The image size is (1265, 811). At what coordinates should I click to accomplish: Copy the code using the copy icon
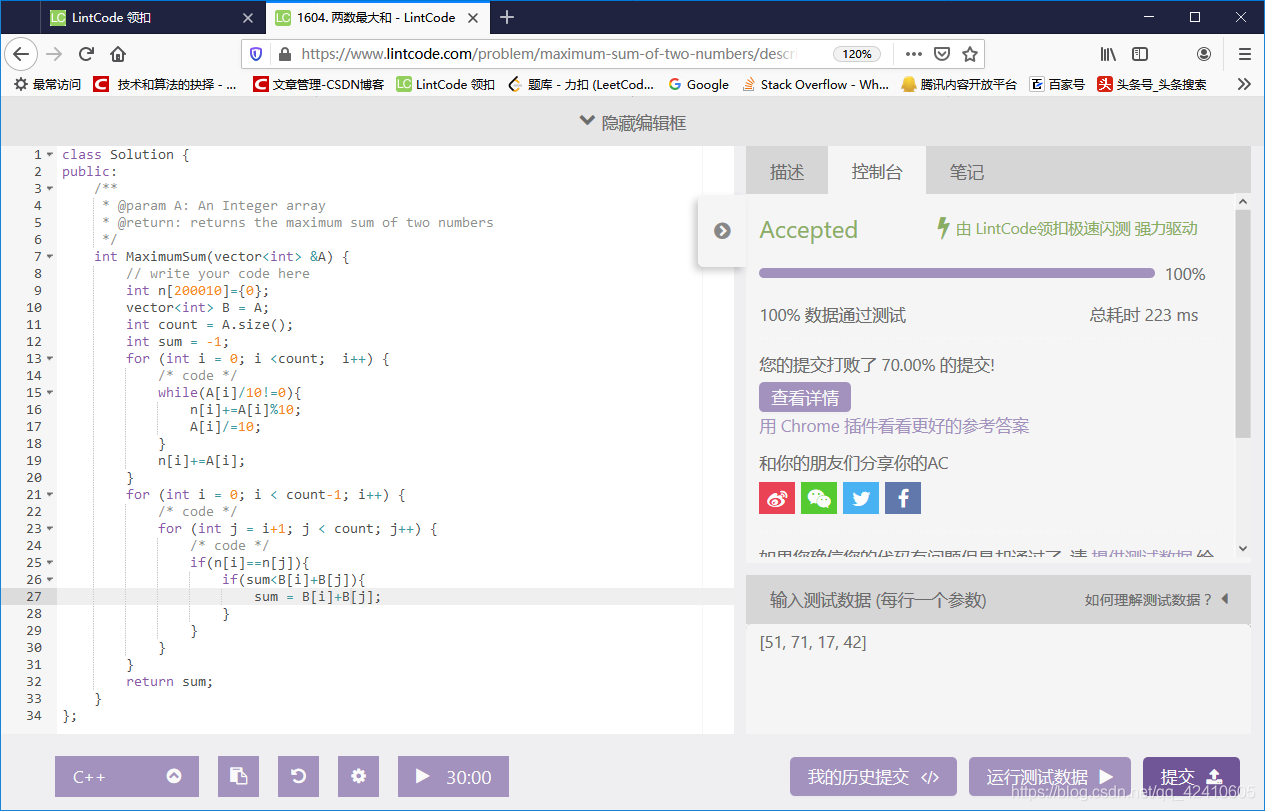pos(238,776)
